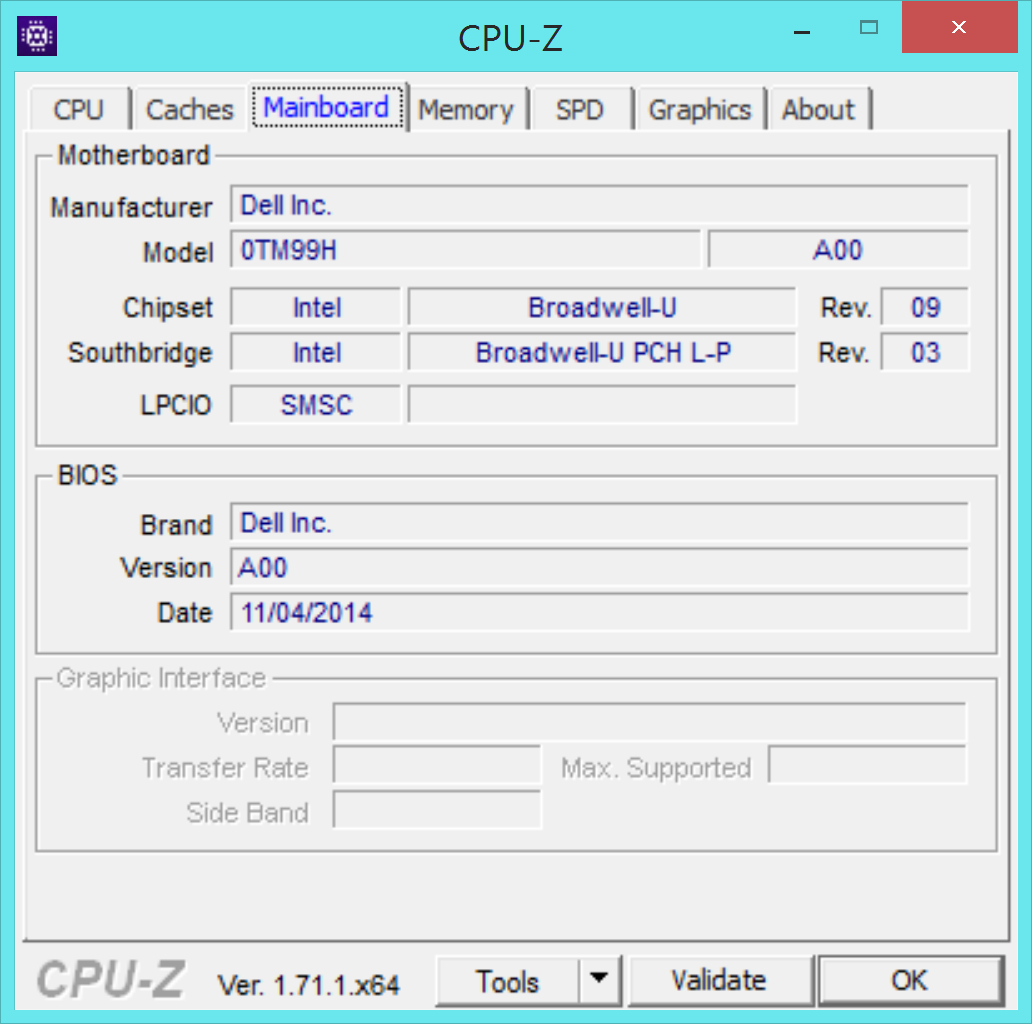This screenshot has width=1032, height=1024.
Task: Click the Chipset label
Action: (168, 307)
